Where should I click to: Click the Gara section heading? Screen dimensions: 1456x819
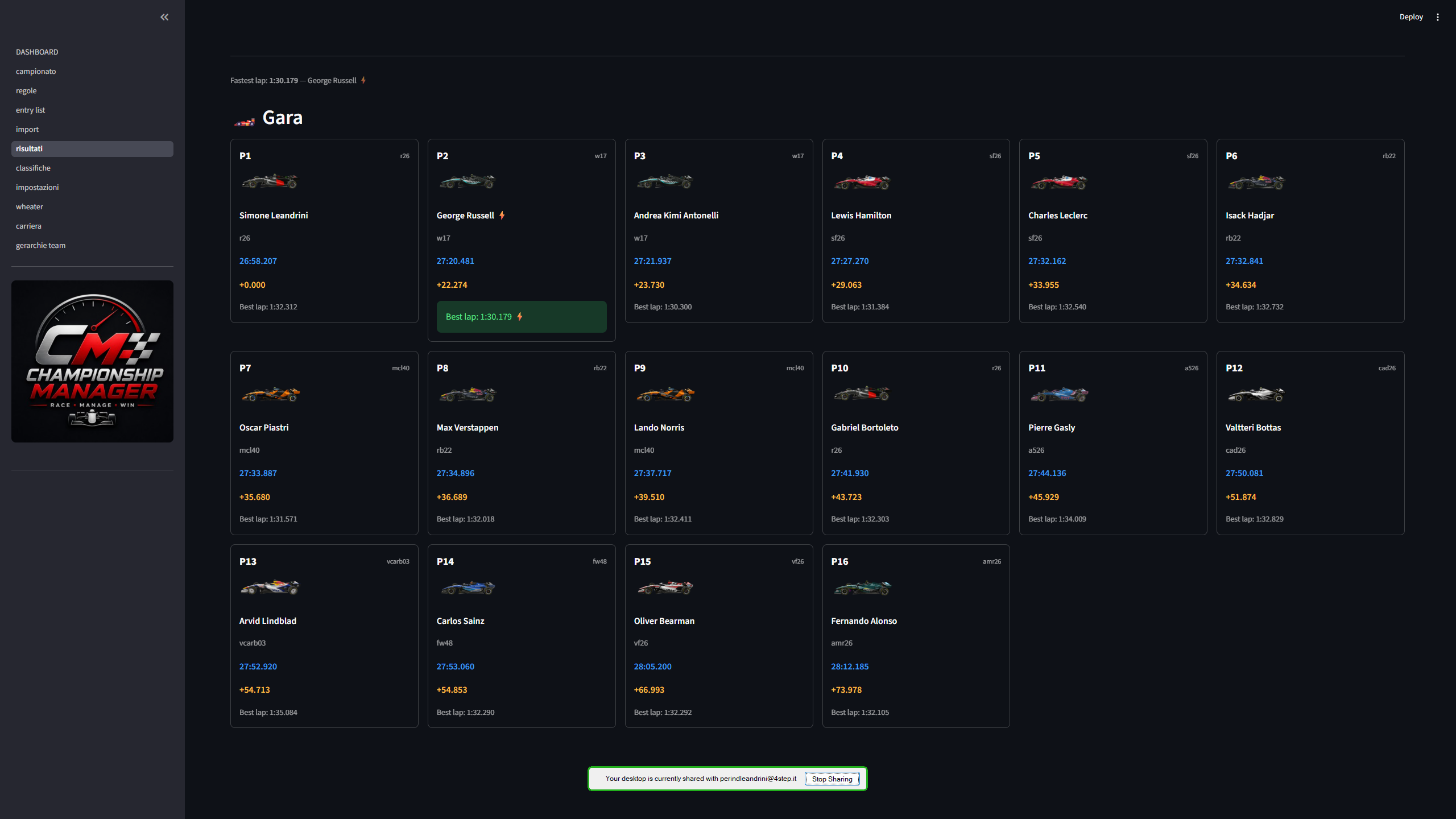click(283, 118)
